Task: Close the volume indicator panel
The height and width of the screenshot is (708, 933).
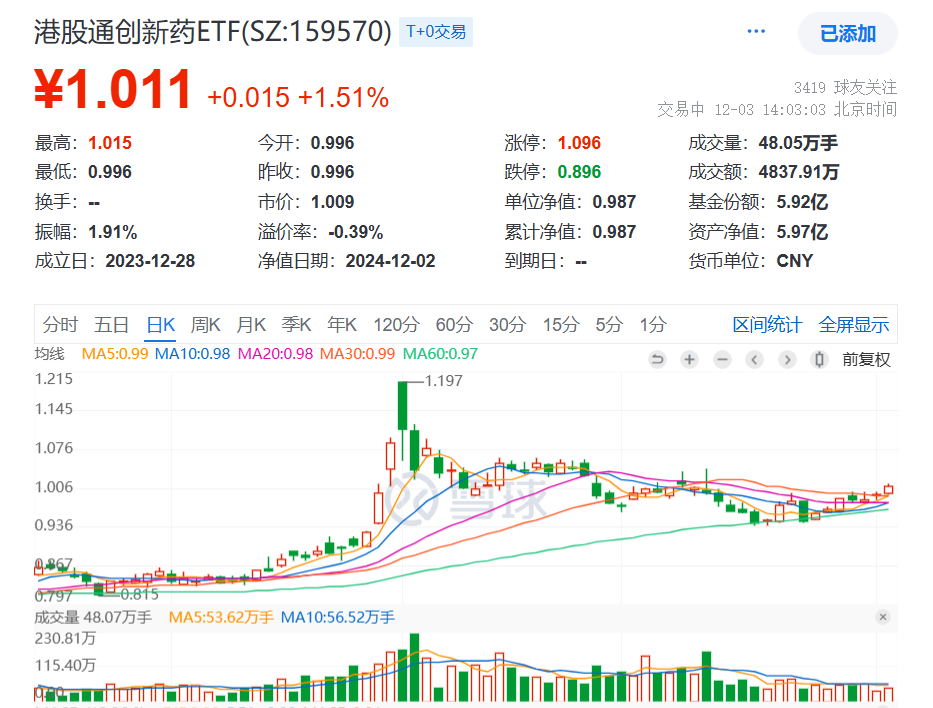Action: coord(883,618)
